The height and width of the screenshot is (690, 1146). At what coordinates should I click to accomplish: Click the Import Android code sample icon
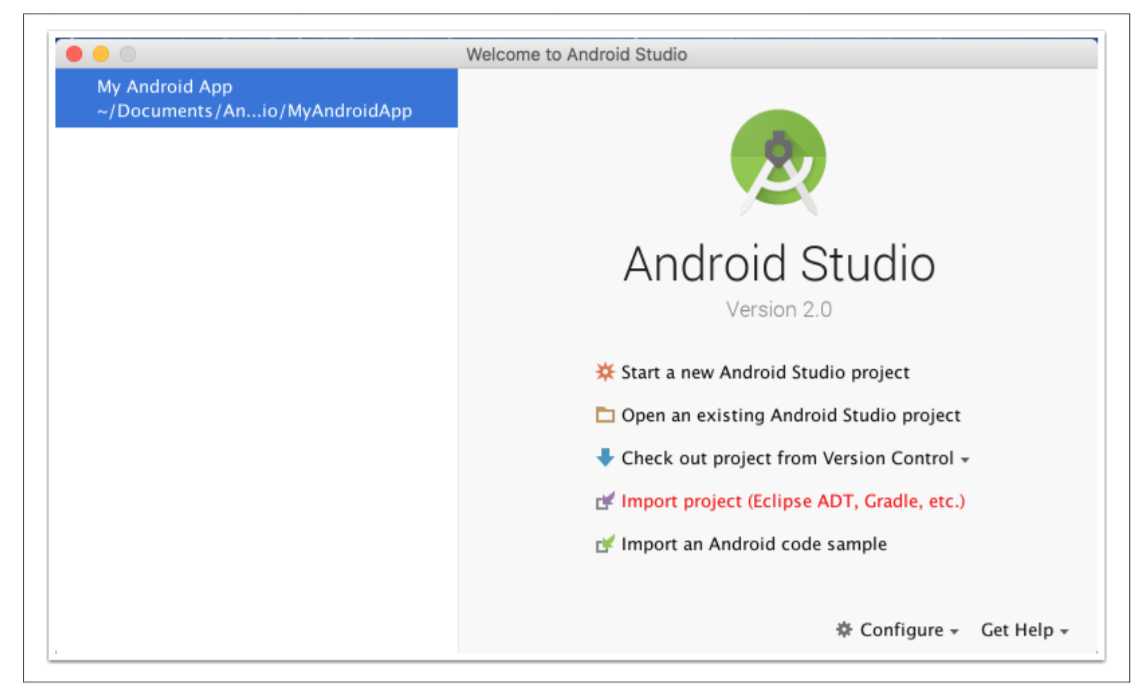[604, 544]
